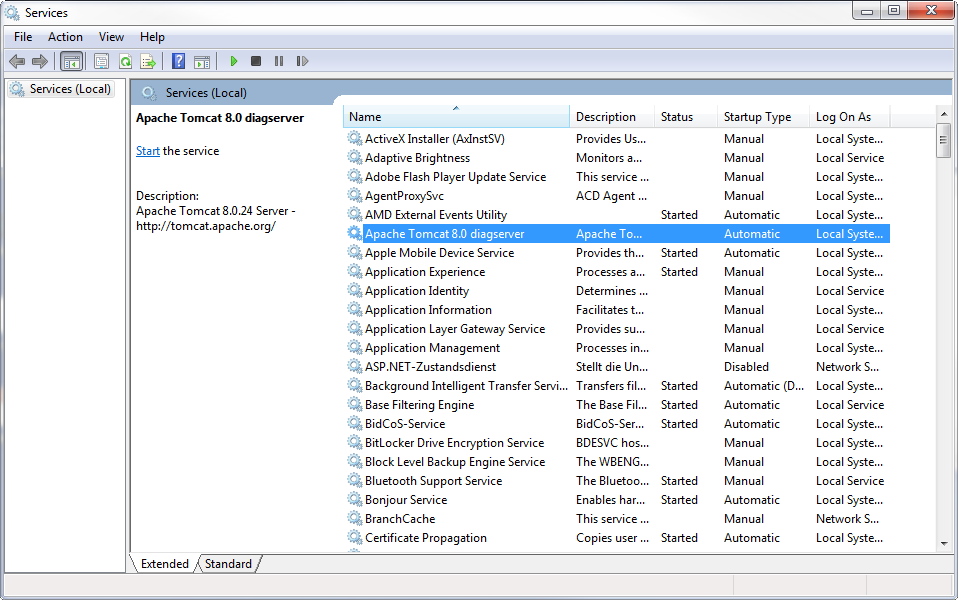Viewport: 958px width, 600px height.
Task: Click the gear icon beside Apache Tomcat 8.0 diagserver
Action: pos(355,233)
